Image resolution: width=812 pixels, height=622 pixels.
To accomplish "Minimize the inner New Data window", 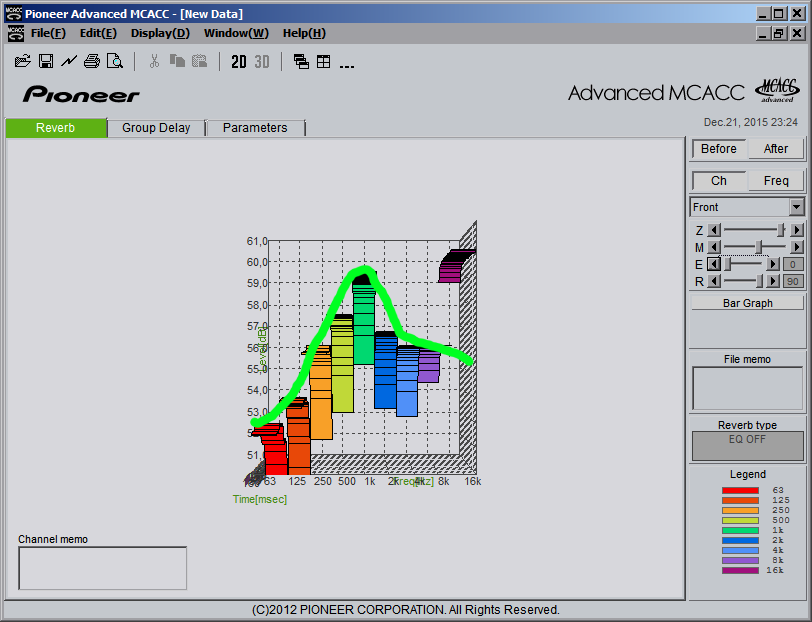I will pos(762,34).
